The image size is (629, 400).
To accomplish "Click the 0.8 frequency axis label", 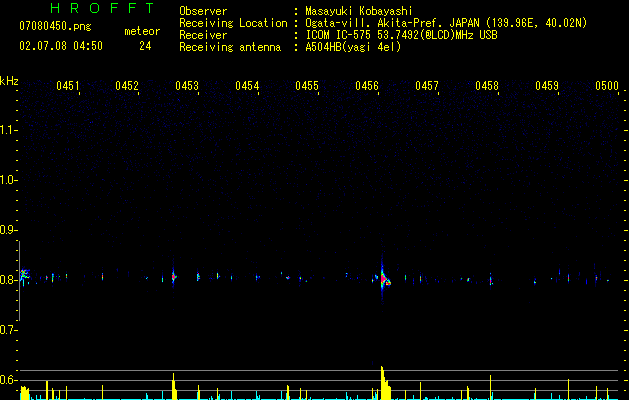I will [8, 280].
